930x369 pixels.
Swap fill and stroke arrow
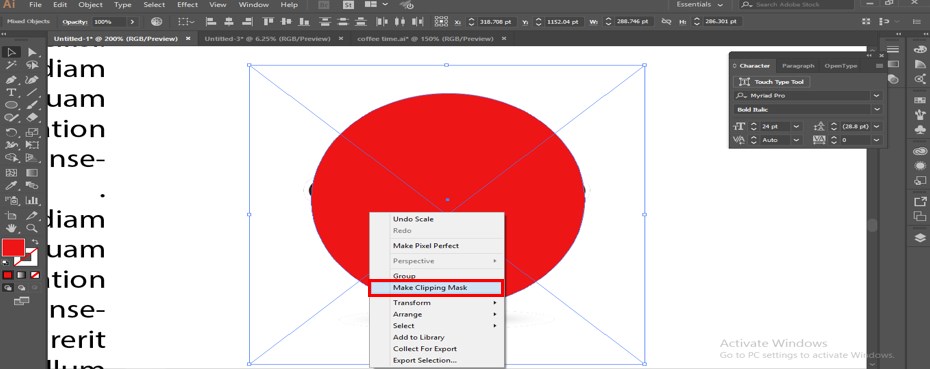tap(34, 242)
